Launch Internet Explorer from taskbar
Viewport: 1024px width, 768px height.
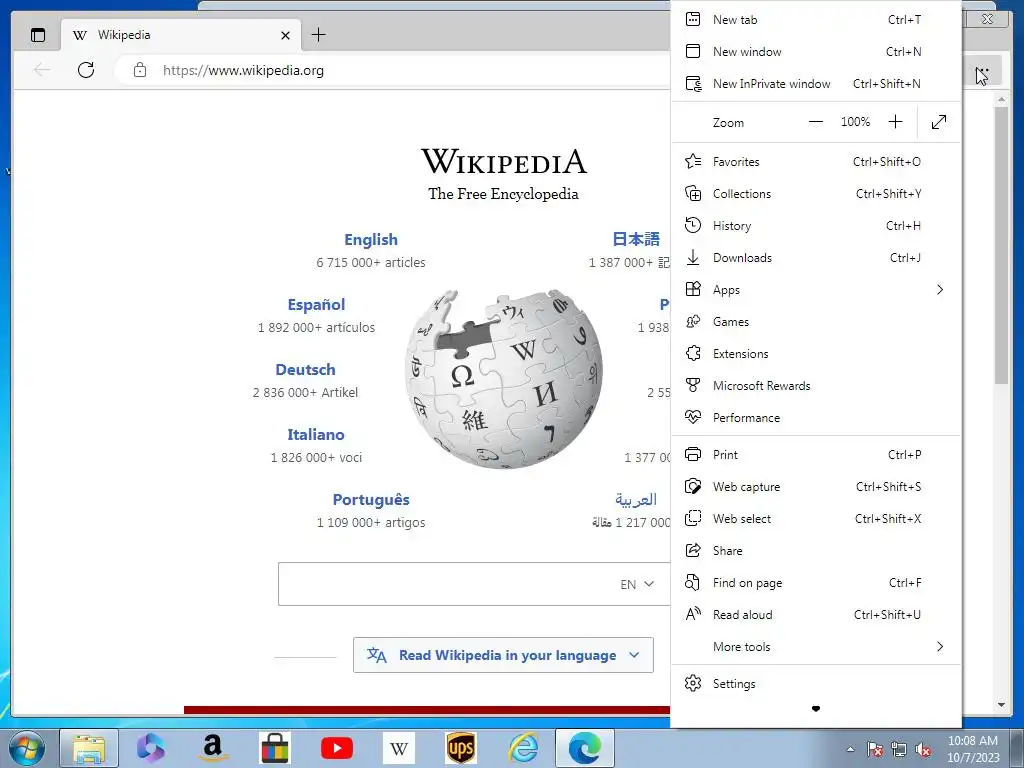pos(523,748)
